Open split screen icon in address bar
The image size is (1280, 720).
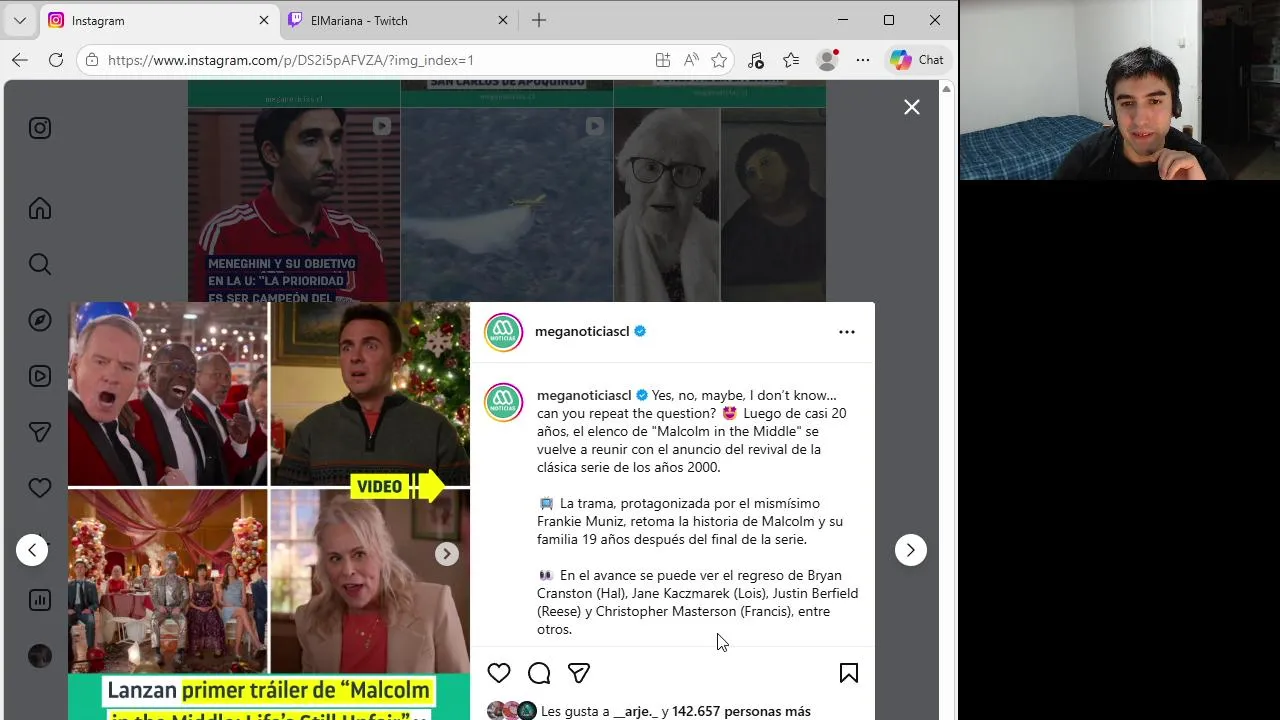pos(663,60)
